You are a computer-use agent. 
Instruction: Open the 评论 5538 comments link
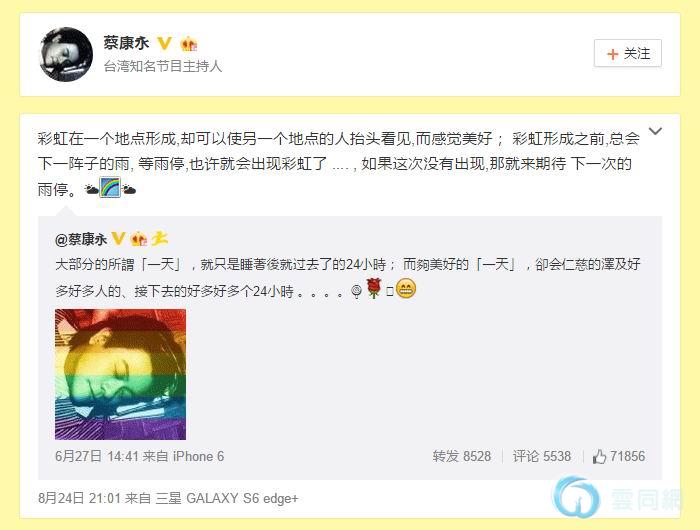pos(542,456)
